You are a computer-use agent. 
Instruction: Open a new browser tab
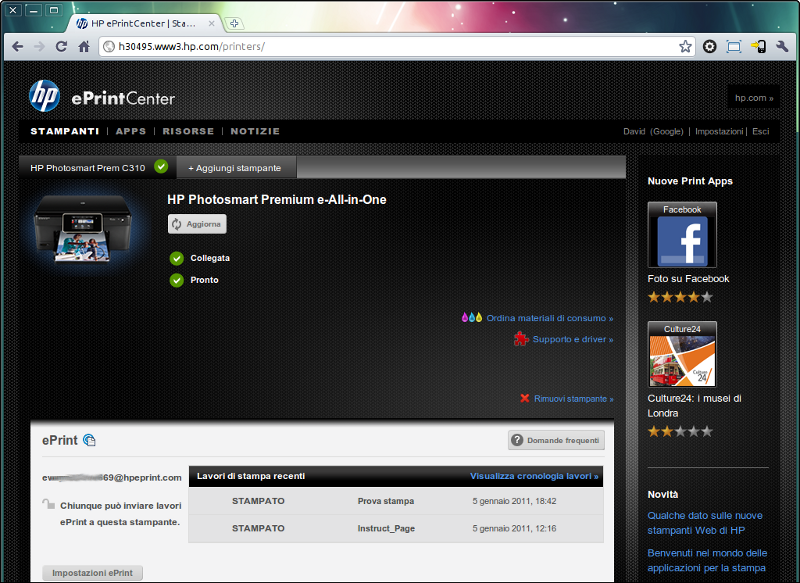(x=234, y=23)
